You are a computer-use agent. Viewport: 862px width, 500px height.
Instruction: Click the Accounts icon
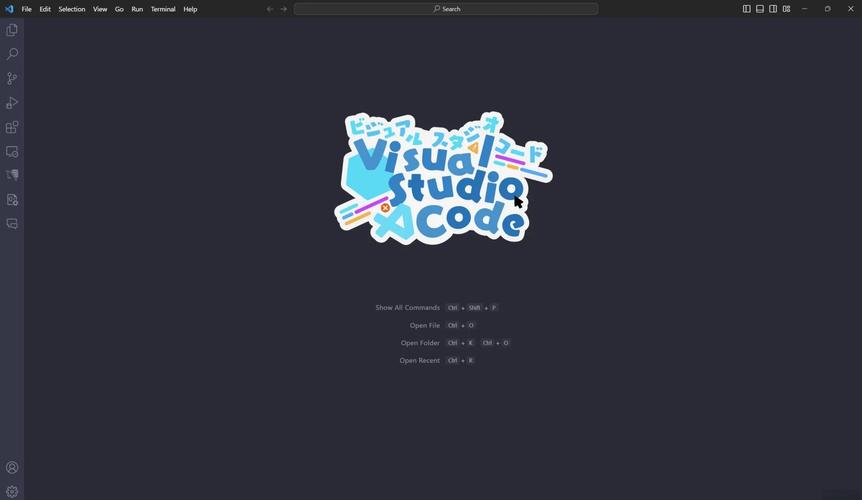[12, 467]
